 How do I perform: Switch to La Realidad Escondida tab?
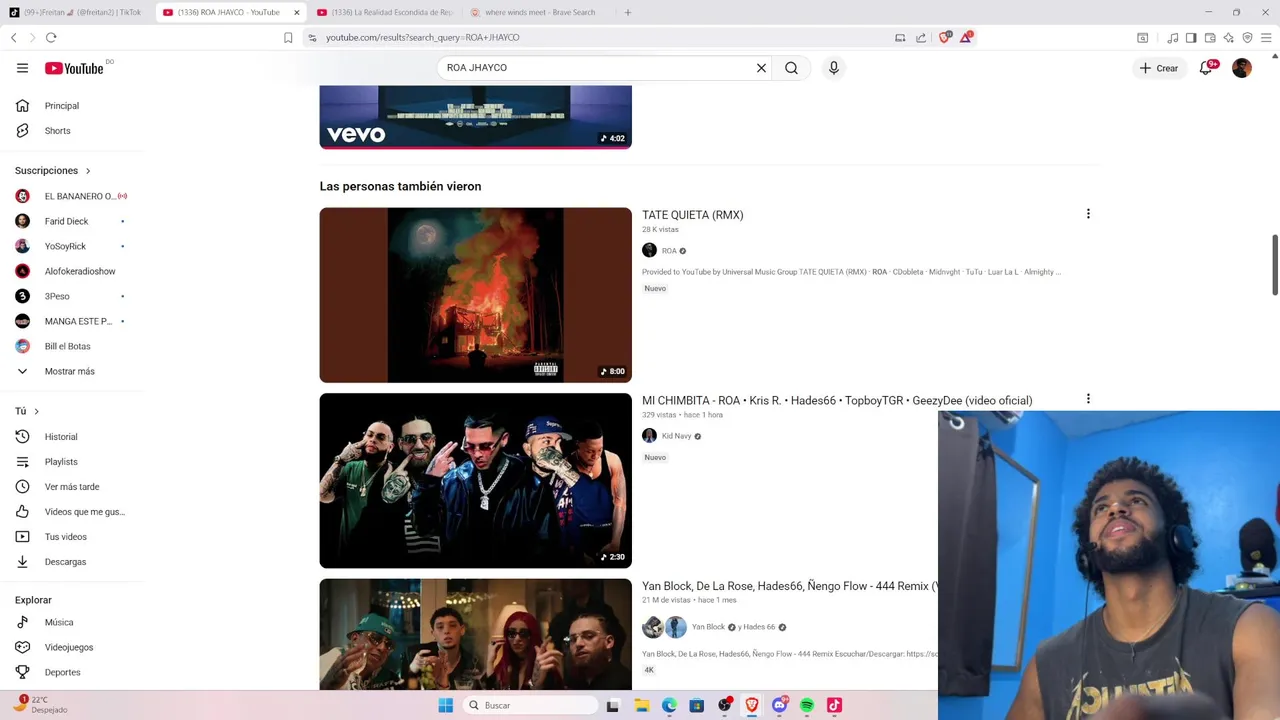pyautogui.click(x=384, y=12)
